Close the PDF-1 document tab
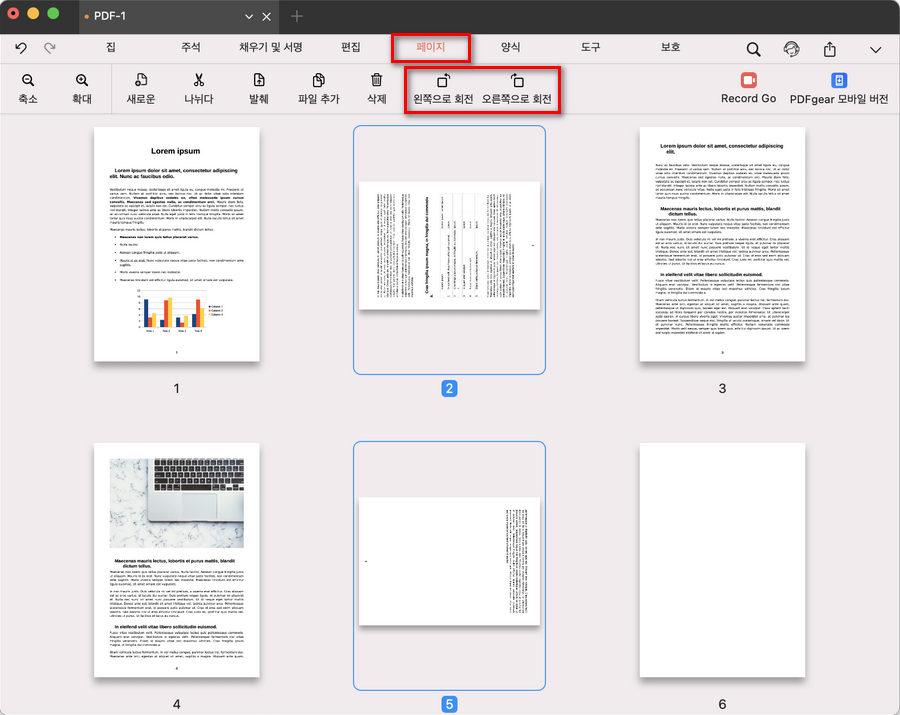 (x=267, y=17)
